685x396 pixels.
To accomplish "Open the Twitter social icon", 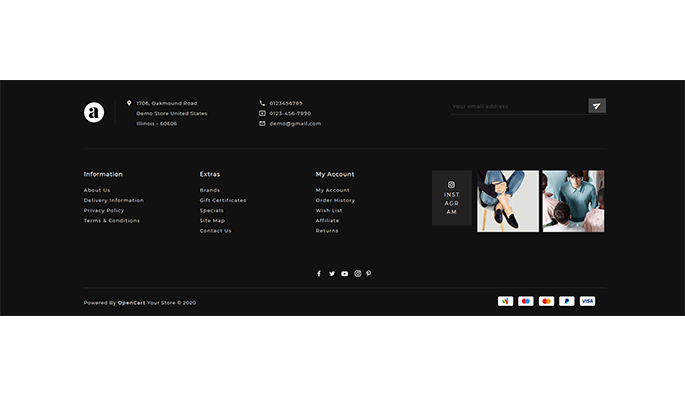I will (x=332, y=274).
